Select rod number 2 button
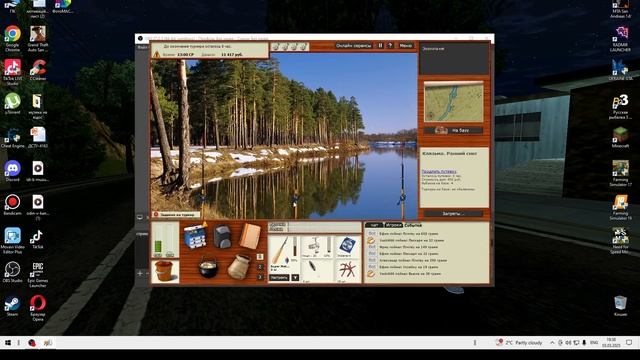 click(260, 267)
